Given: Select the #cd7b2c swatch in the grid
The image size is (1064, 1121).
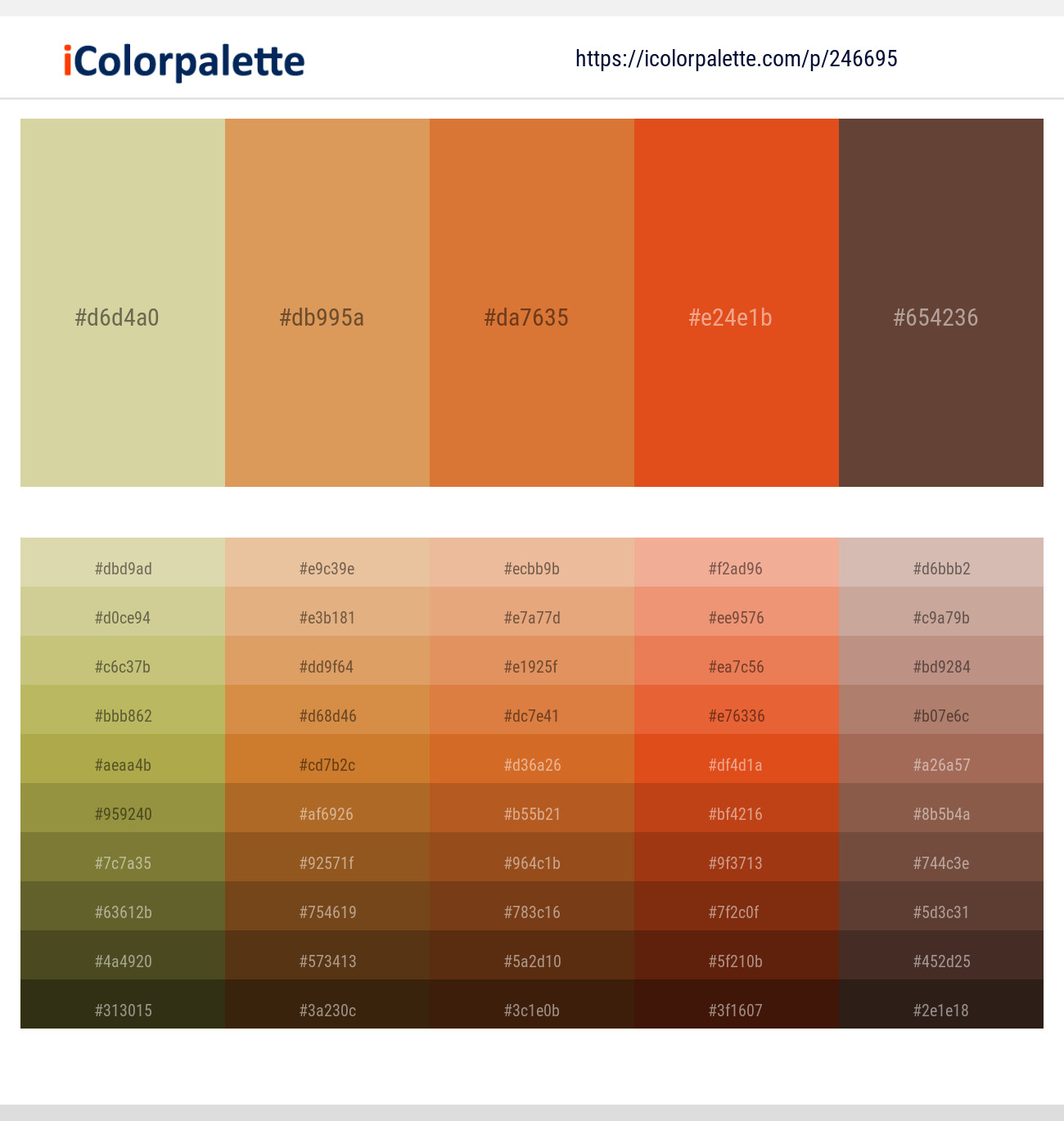Looking at the screenshot, I should click(327, 765).
